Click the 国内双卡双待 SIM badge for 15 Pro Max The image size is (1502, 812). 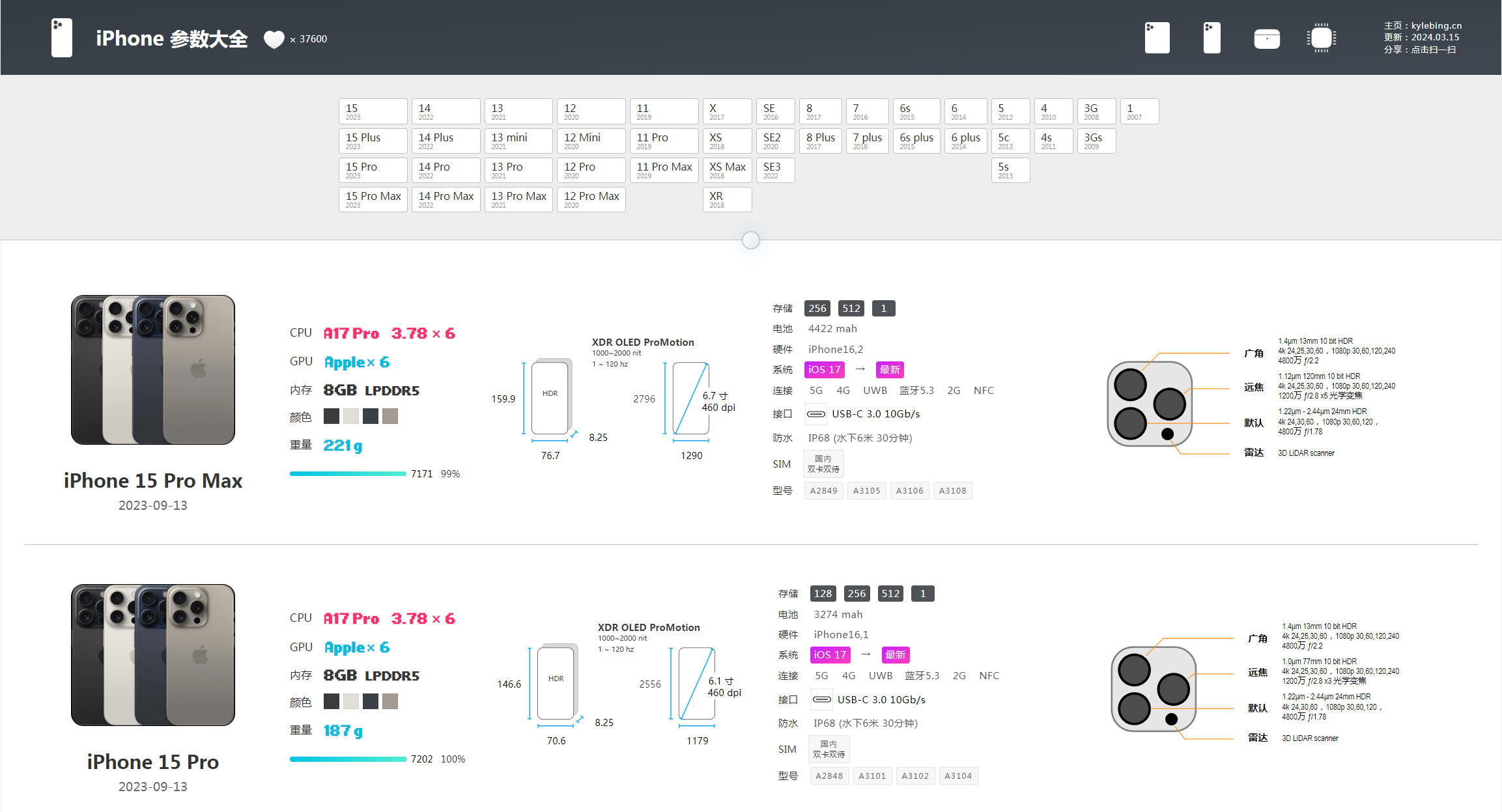(823, 464)
